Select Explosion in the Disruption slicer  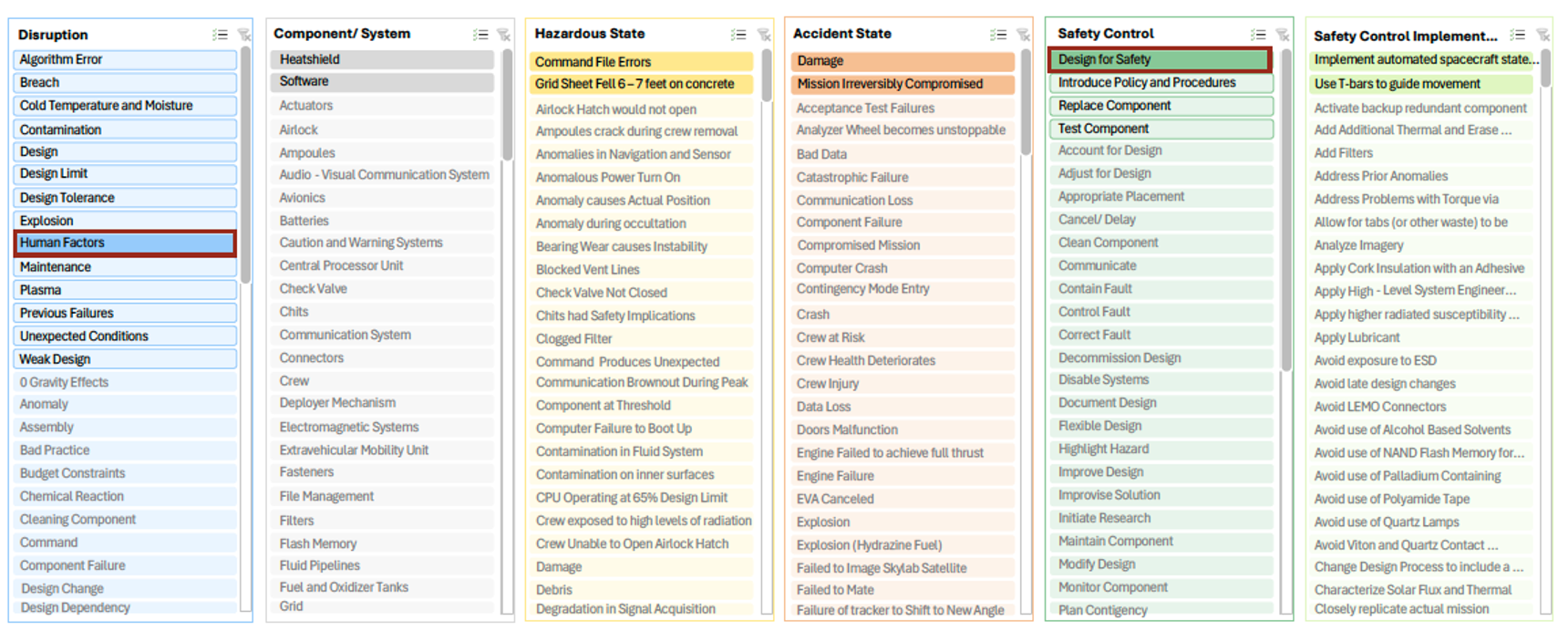point(125,221)
